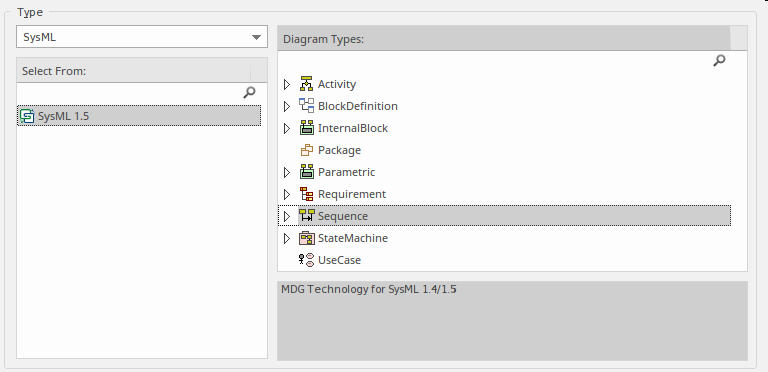Click the BlockDefinition diagram icon
The width and height of the screenshot is (768, 372).
click(x=307, y=106)
